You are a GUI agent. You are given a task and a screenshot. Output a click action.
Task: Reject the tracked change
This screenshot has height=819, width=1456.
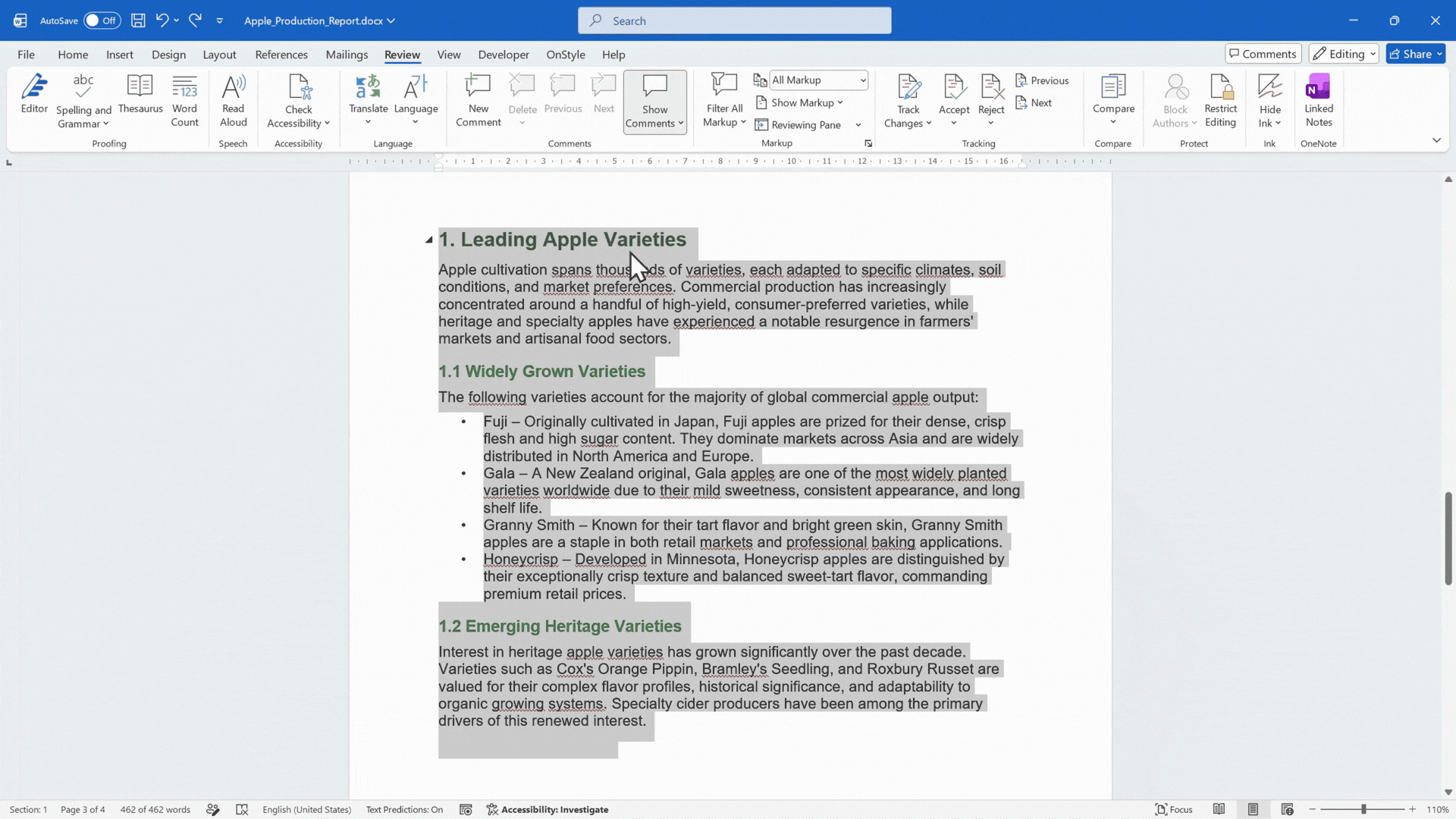click(x=991, y=101)
